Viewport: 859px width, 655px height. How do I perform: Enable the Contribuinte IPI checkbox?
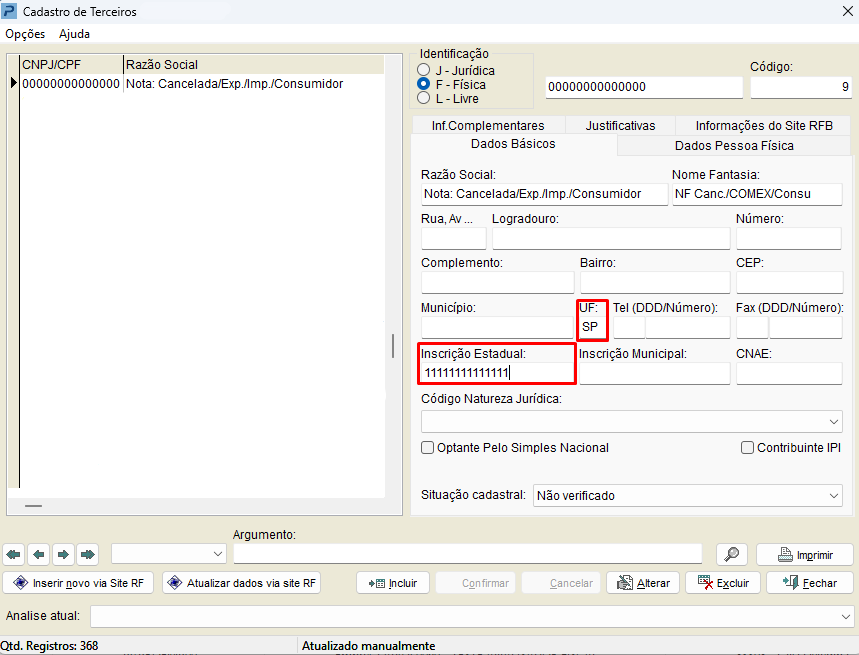pos(747,447)
